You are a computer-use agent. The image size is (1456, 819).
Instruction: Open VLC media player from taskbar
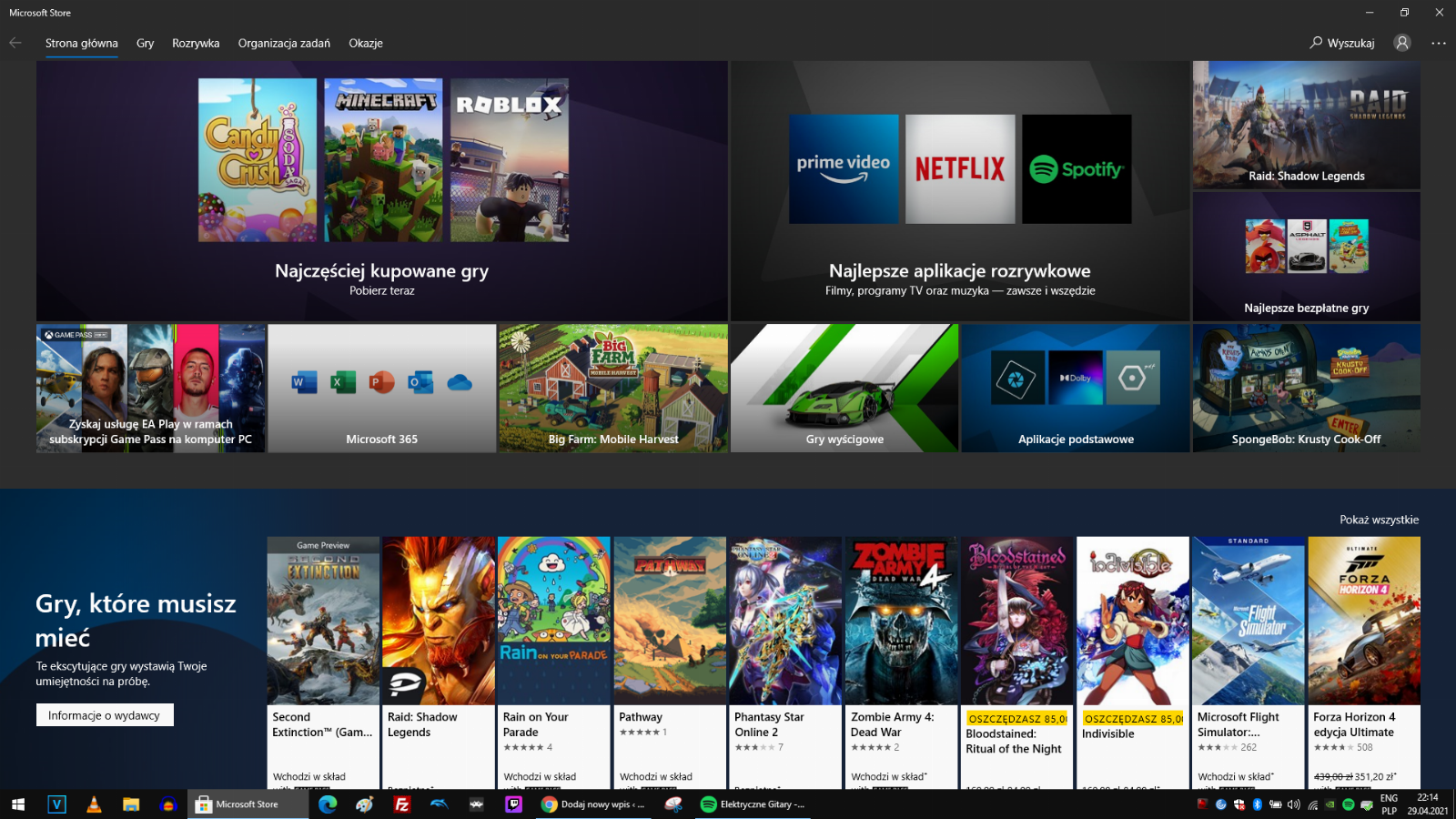(94, 804)
